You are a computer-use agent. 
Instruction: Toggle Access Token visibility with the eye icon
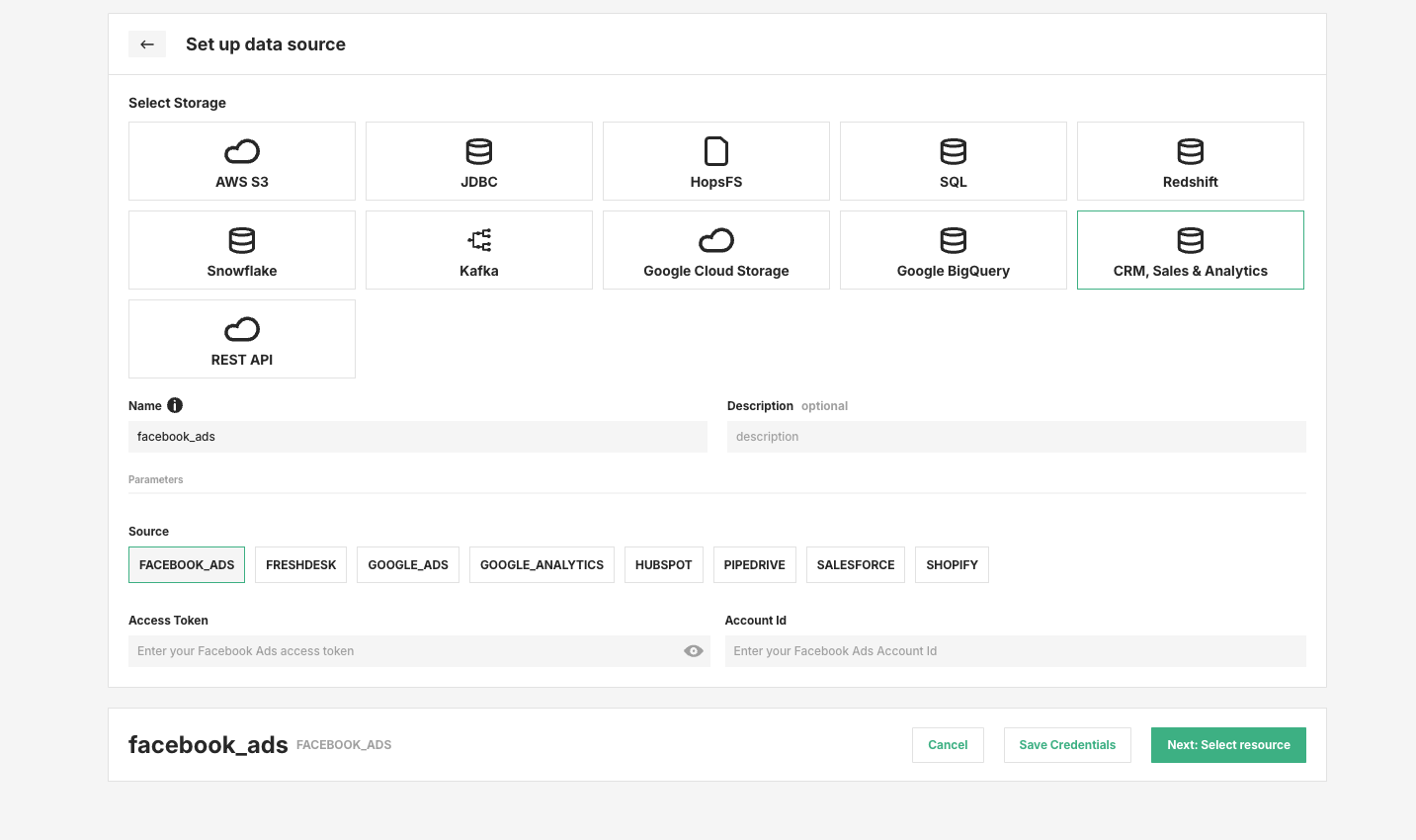point(693,650)
